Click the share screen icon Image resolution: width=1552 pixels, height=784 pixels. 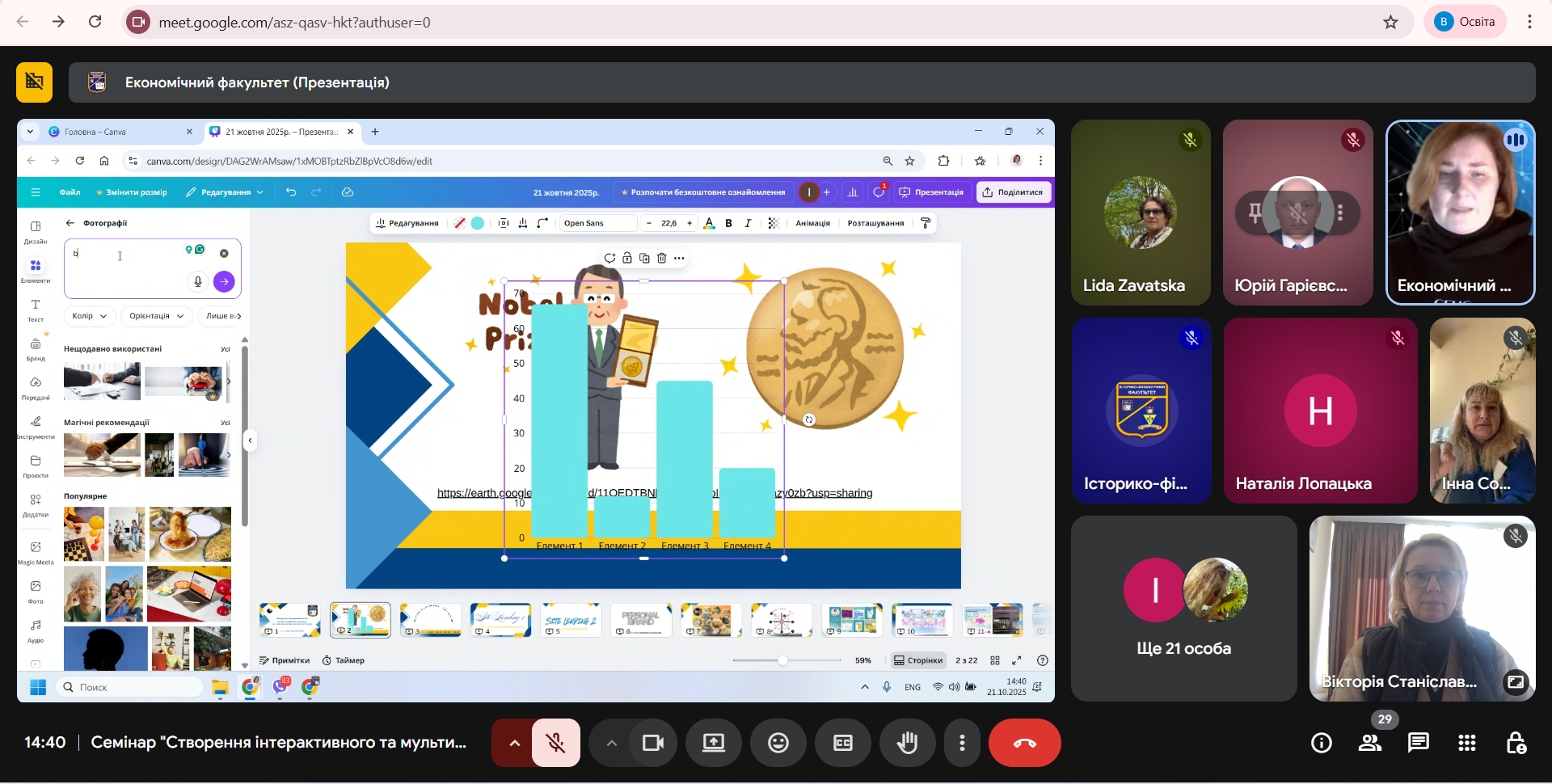pyautogui.click(x=714, y=743)
